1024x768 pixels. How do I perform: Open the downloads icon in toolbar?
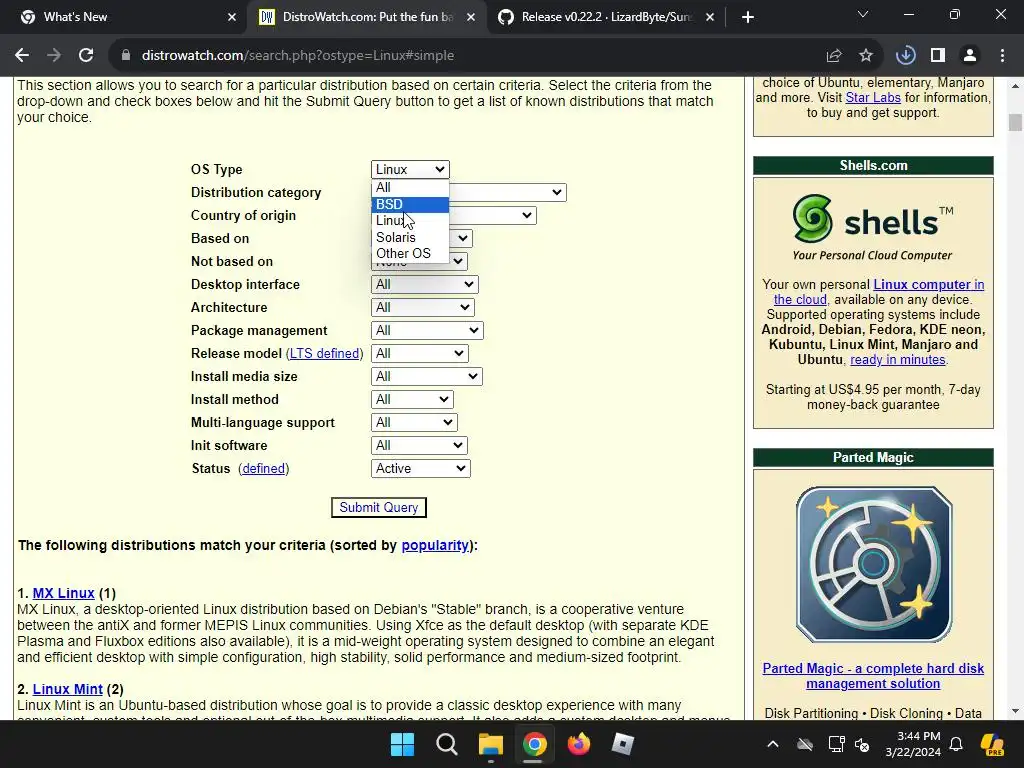click(905, 56)
